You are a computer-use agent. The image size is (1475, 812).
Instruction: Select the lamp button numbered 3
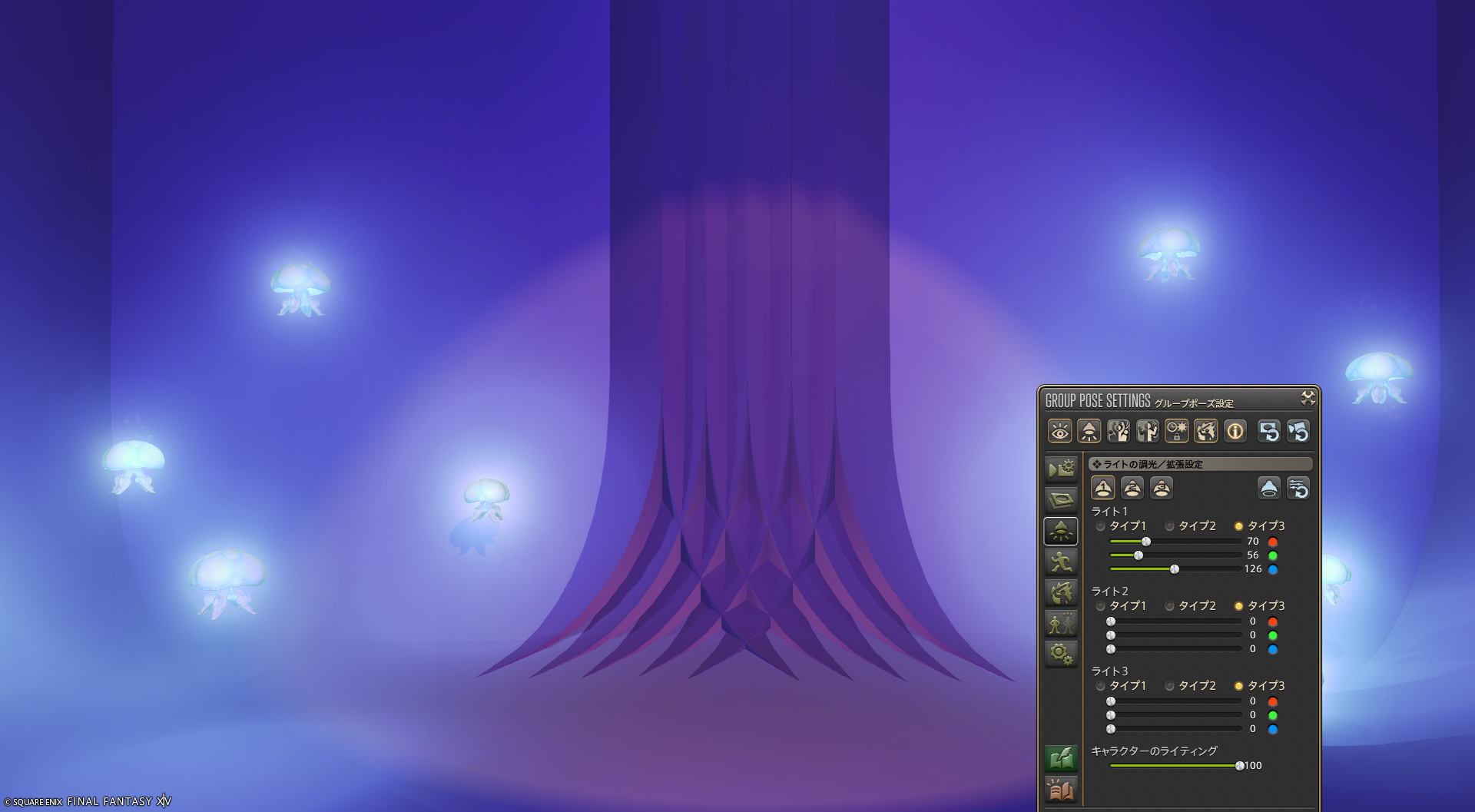(1162, 488)
